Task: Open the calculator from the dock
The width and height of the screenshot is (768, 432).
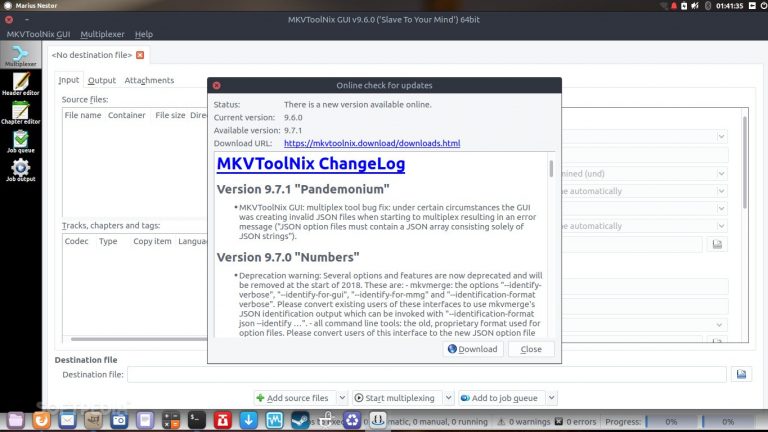Action: pyautogui.click(x=171, y=420)
